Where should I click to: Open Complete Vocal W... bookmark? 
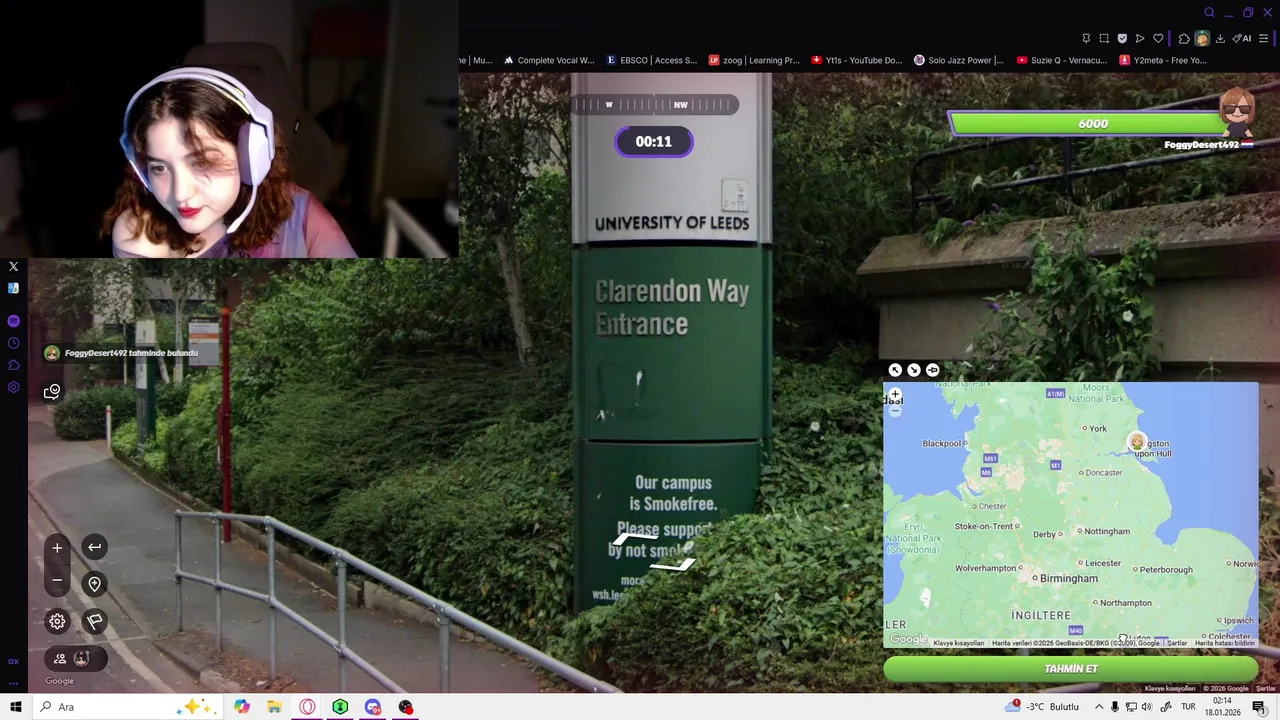pyautogui.click(x=549, y=60)
